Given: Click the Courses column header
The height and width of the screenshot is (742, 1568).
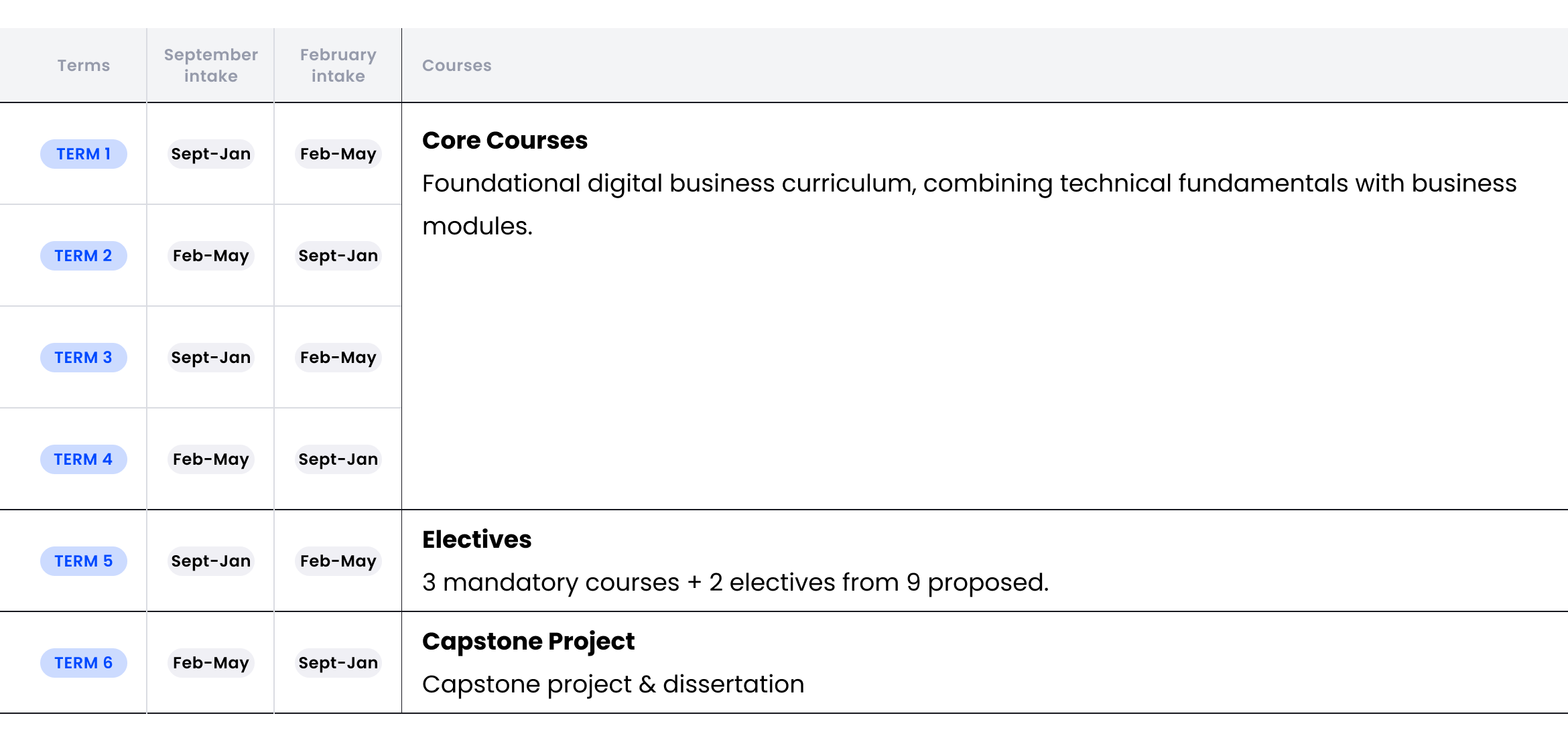Looking at the screenshot, I should point(456,66).
